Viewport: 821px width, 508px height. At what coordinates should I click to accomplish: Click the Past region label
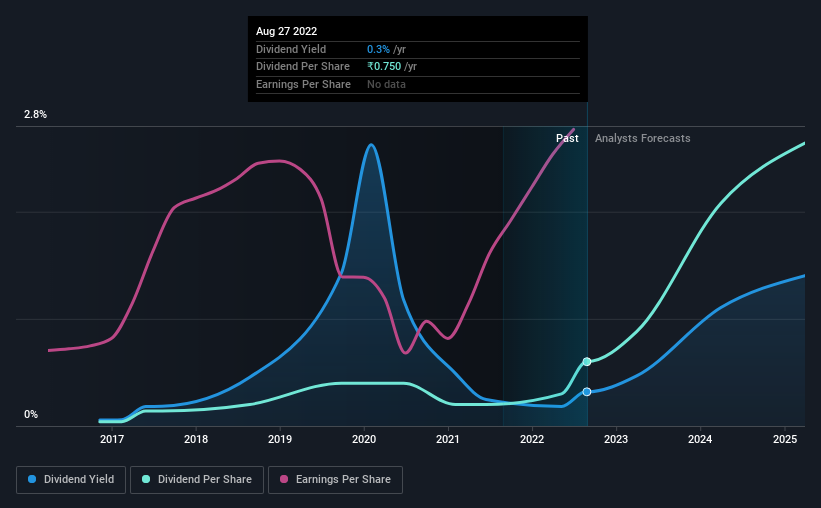567,138
